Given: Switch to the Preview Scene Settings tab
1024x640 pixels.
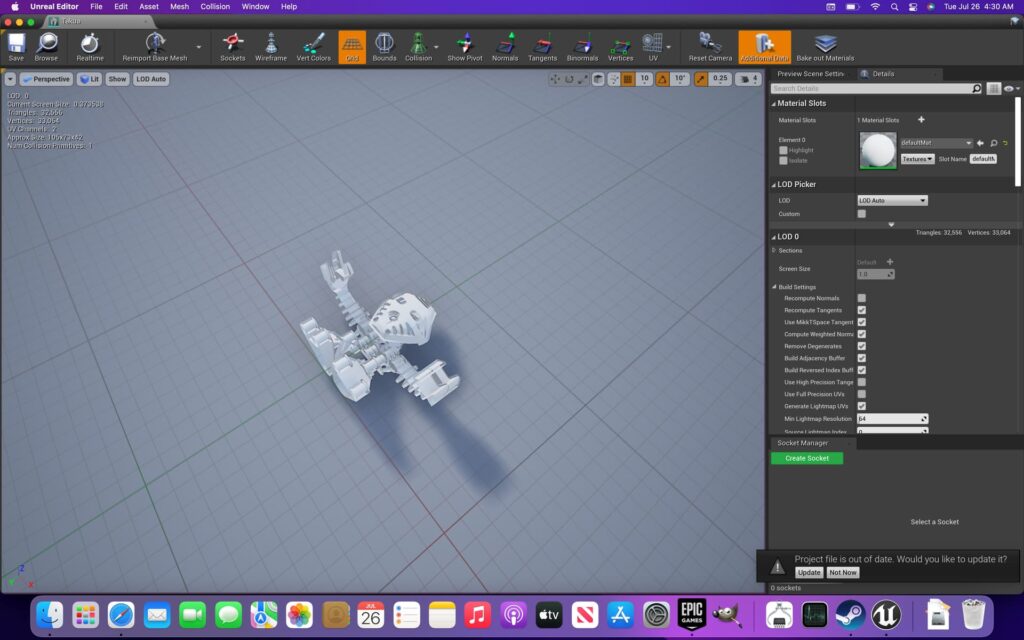Looking at the screenshot, I should click(812, 73).
